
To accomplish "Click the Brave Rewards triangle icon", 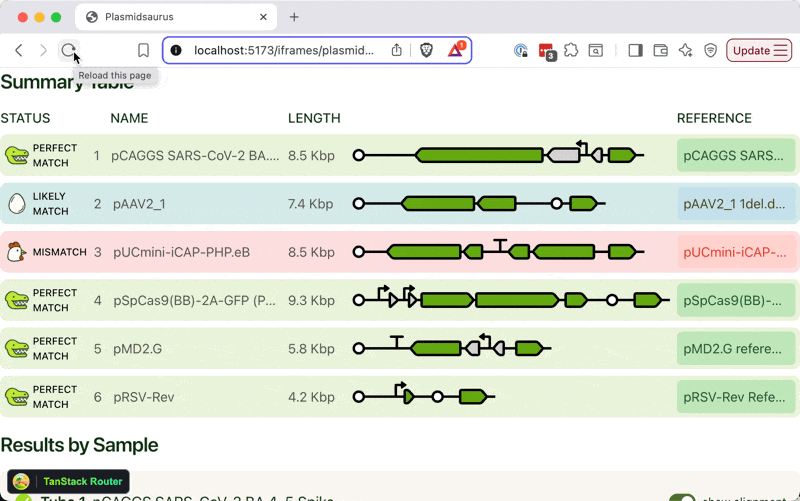I will coord(455,50).
